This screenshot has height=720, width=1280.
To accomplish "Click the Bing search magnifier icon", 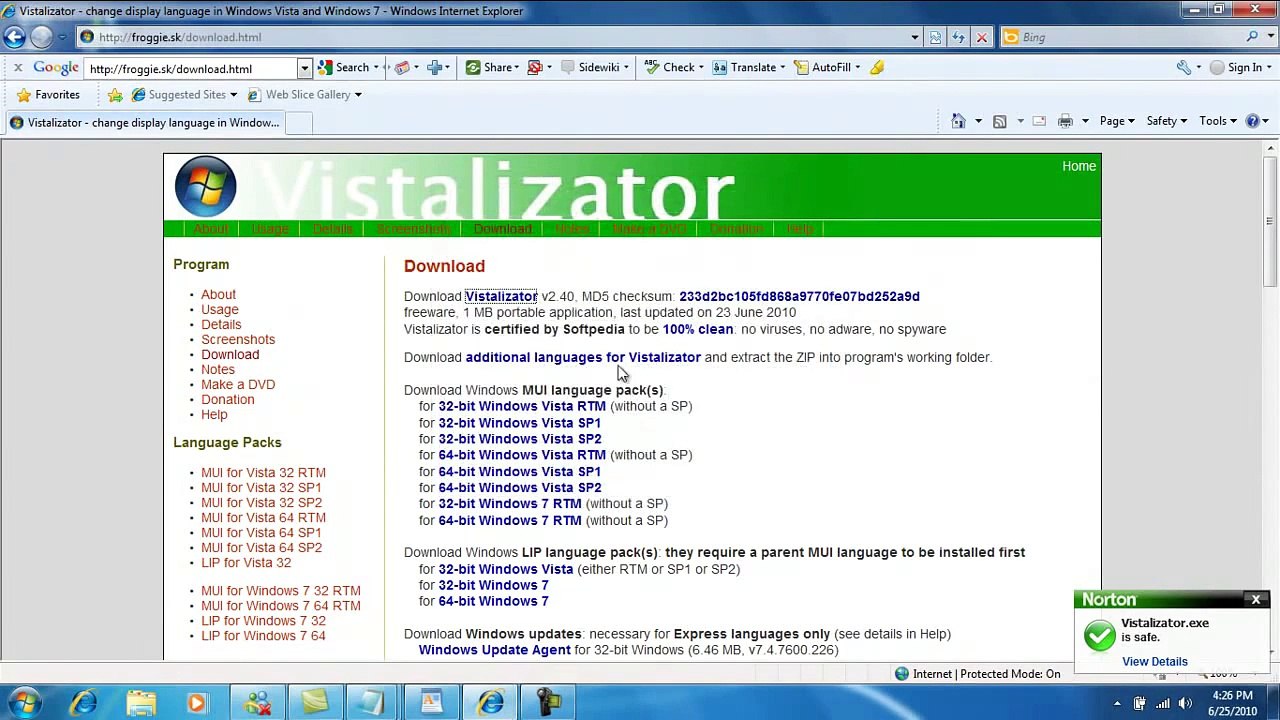I will (1252, 37).
